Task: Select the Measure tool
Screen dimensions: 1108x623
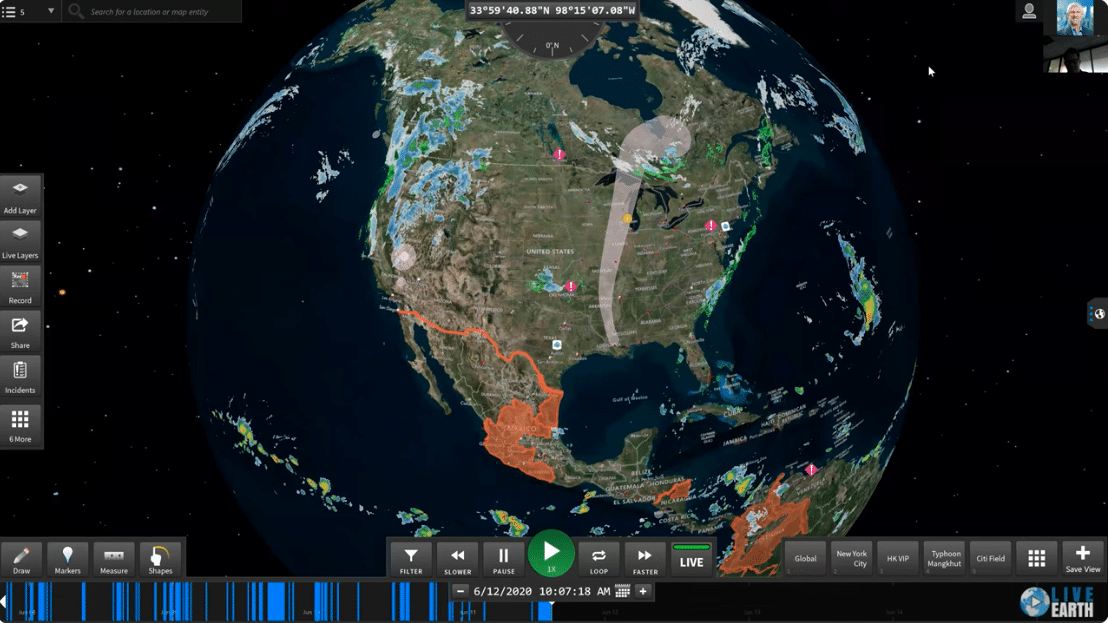Action: [x=114, y=559]
